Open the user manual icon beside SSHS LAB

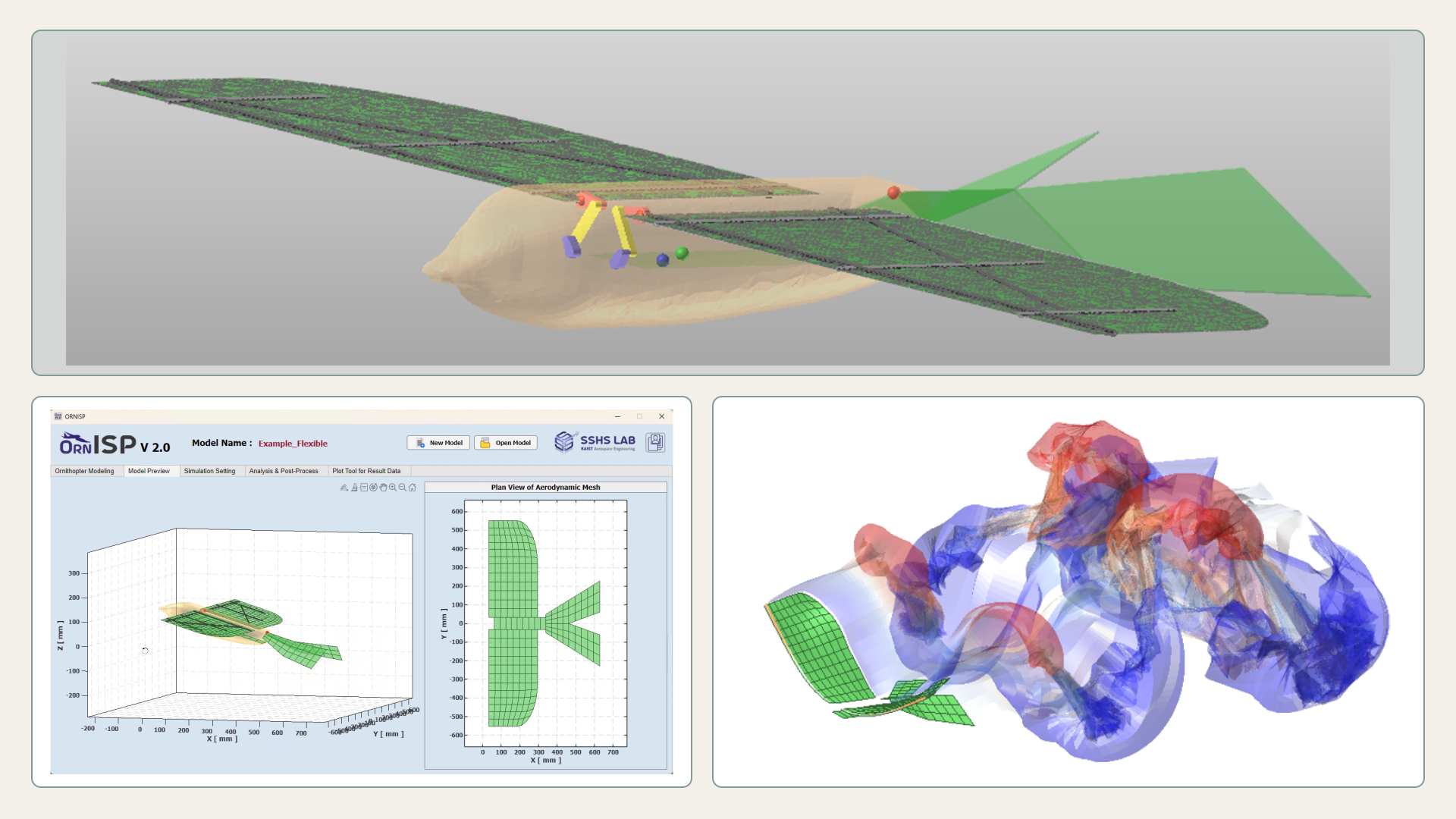tap(655, 442)
